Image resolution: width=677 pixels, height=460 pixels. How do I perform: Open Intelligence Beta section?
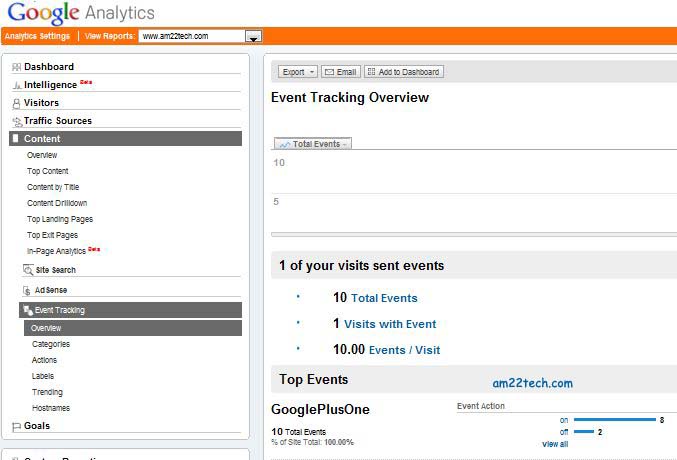[58, 85]
